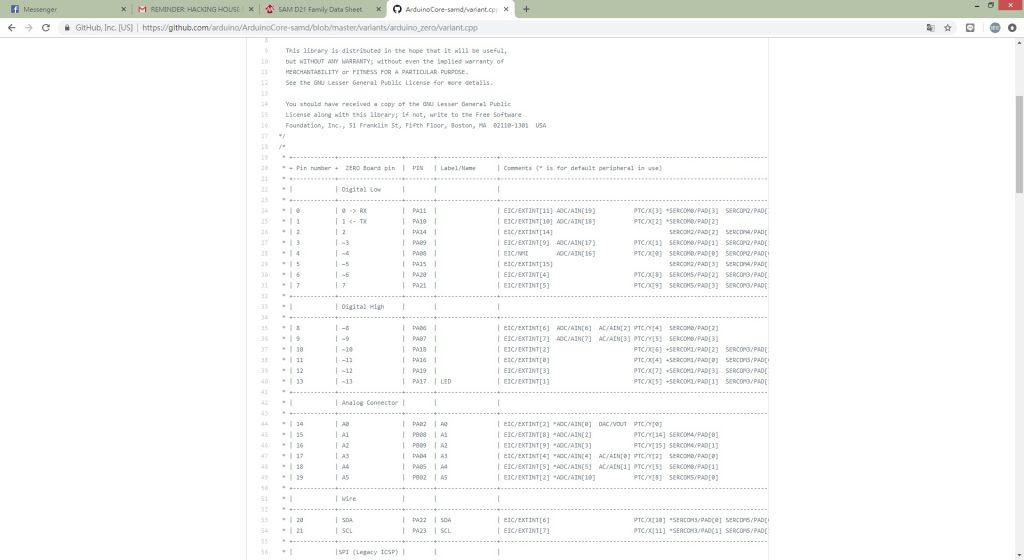Screen dimensions: 1024x560
Task: View site info via the padlock icon
Action: pyautogui.click(x=67, y=27)
